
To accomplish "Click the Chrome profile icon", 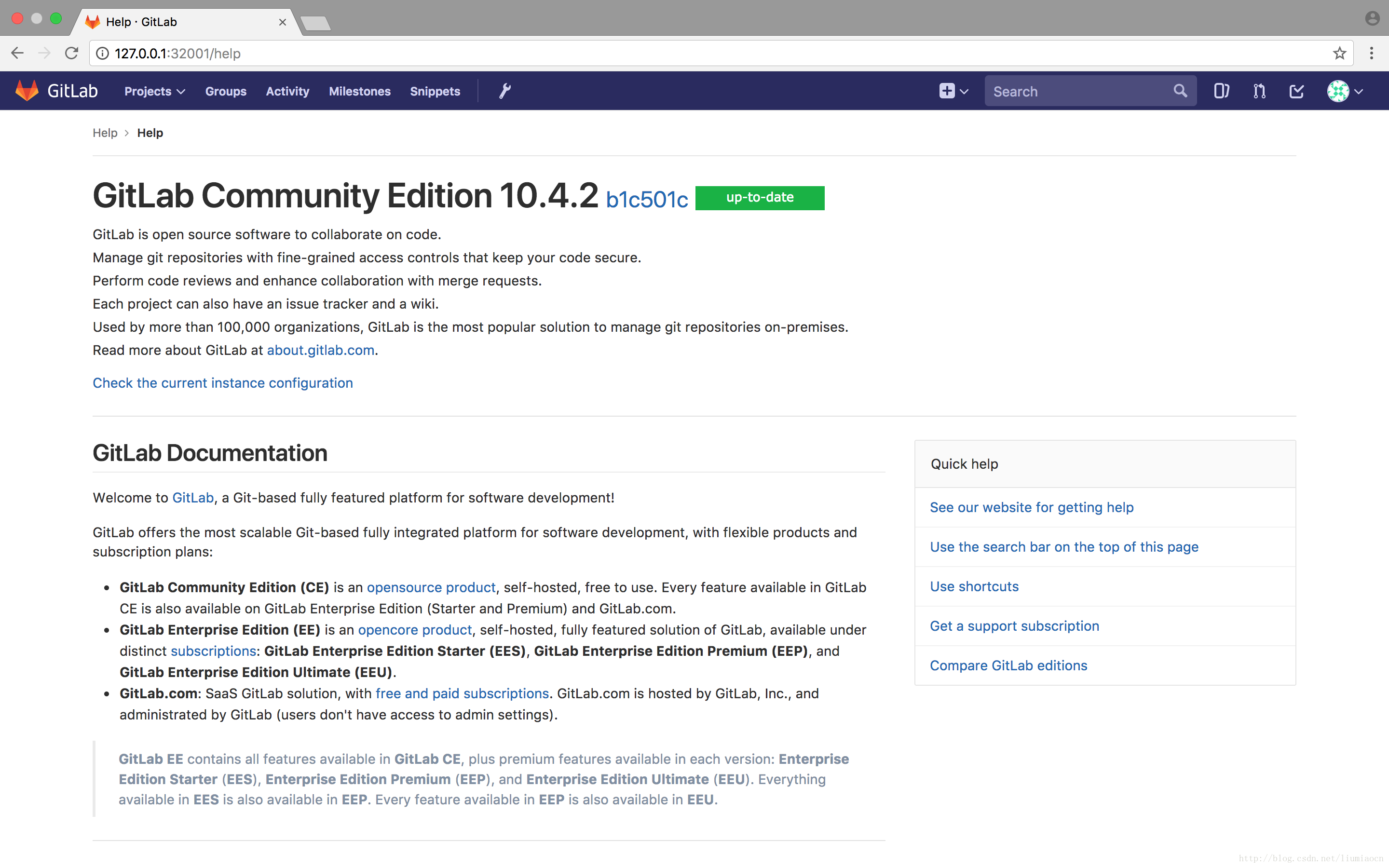I will (x=1372, y=18).
